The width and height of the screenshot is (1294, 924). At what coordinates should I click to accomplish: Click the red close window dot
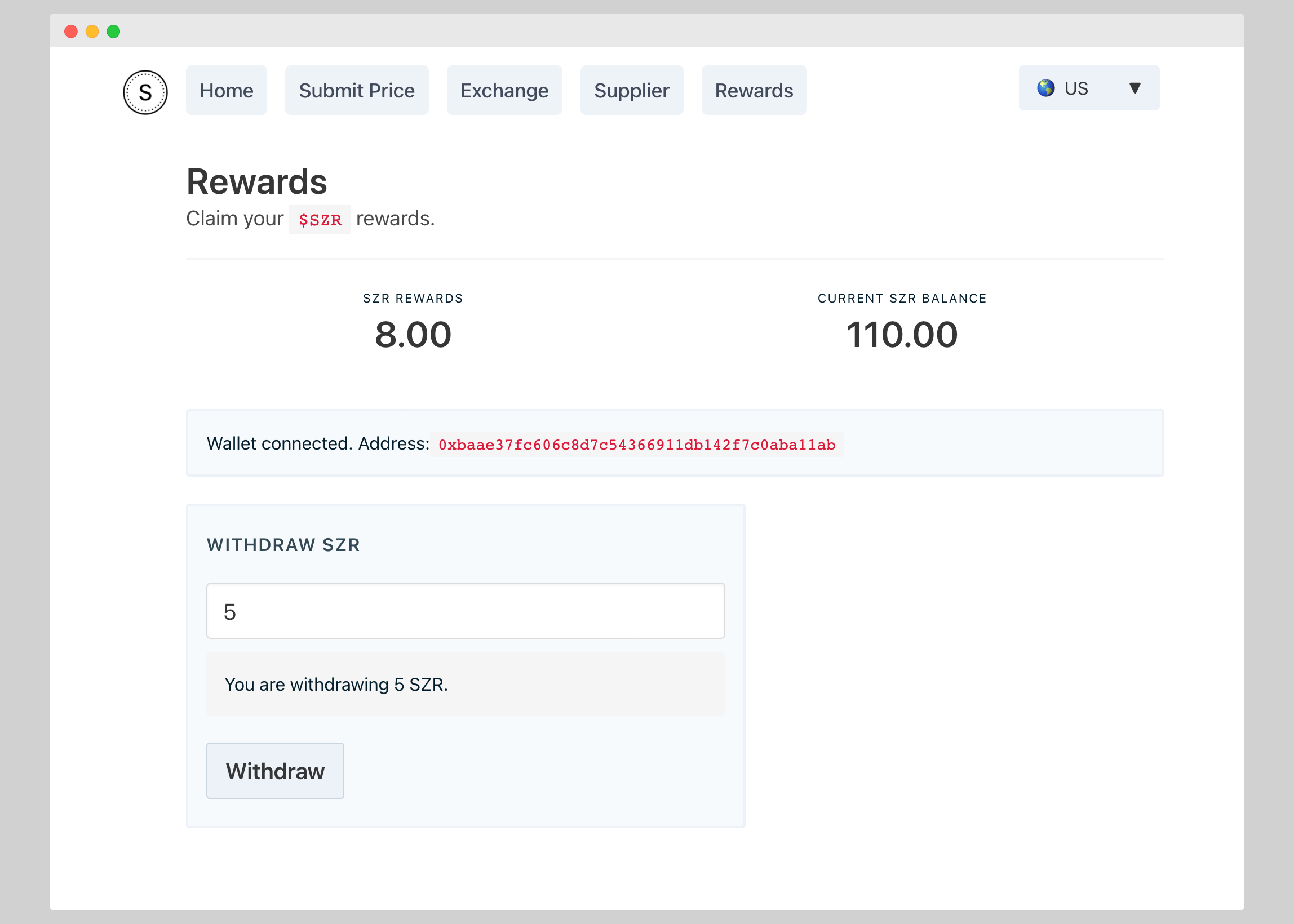[71, 32]
